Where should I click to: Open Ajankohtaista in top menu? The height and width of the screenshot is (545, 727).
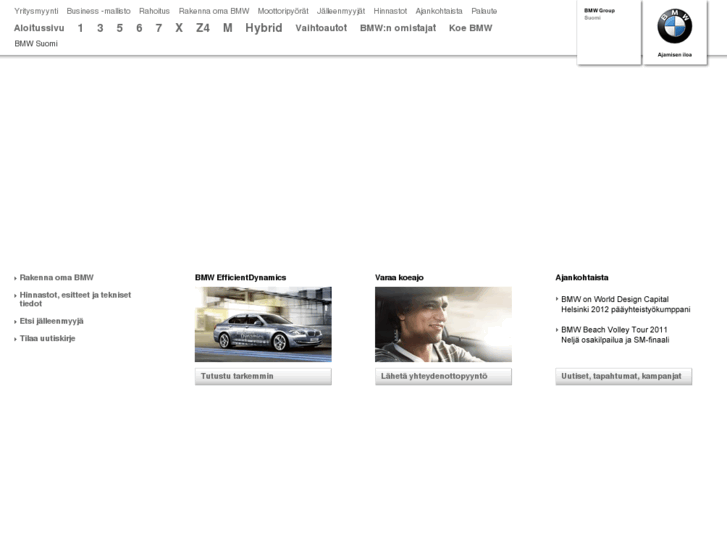pos(439,11)
